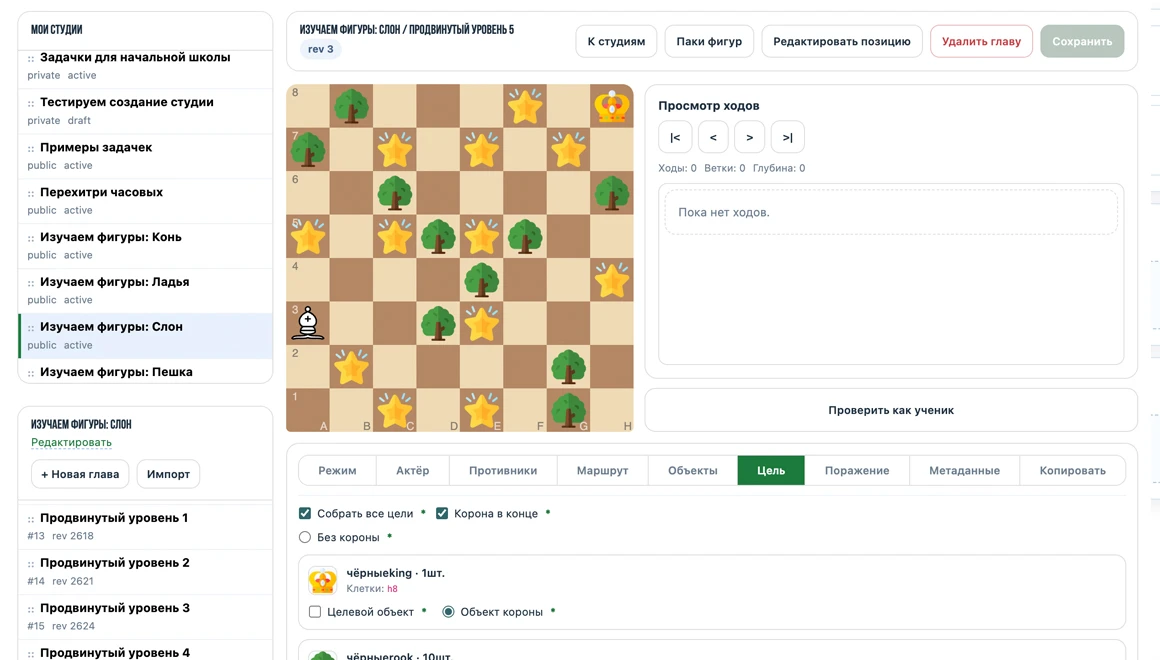Select the Без короны radio option

click(x=305, y=537)
